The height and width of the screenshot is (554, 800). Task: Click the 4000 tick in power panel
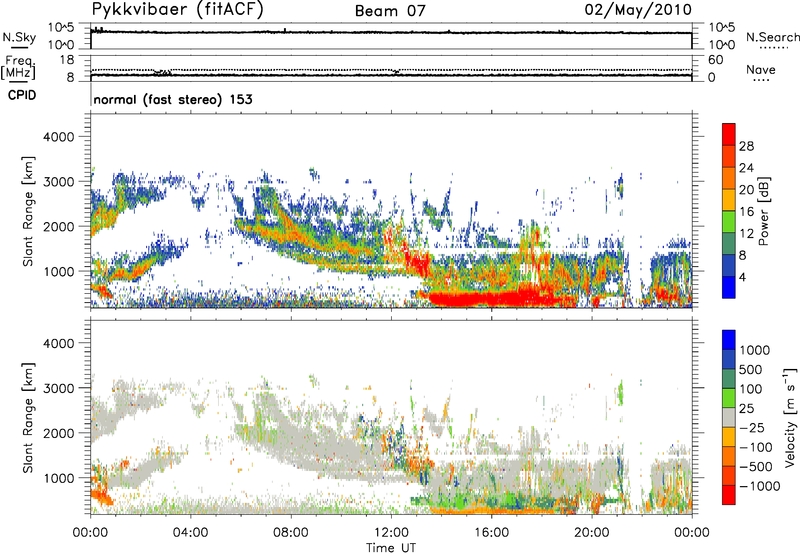pos(58,137)
